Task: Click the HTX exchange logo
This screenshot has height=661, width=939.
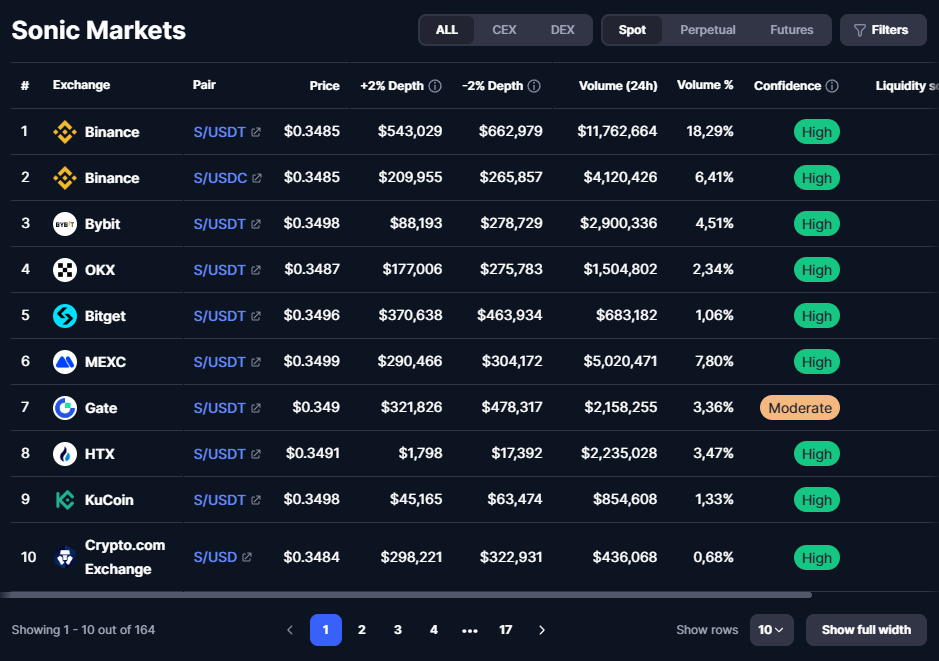Action: tap(65, 454)
